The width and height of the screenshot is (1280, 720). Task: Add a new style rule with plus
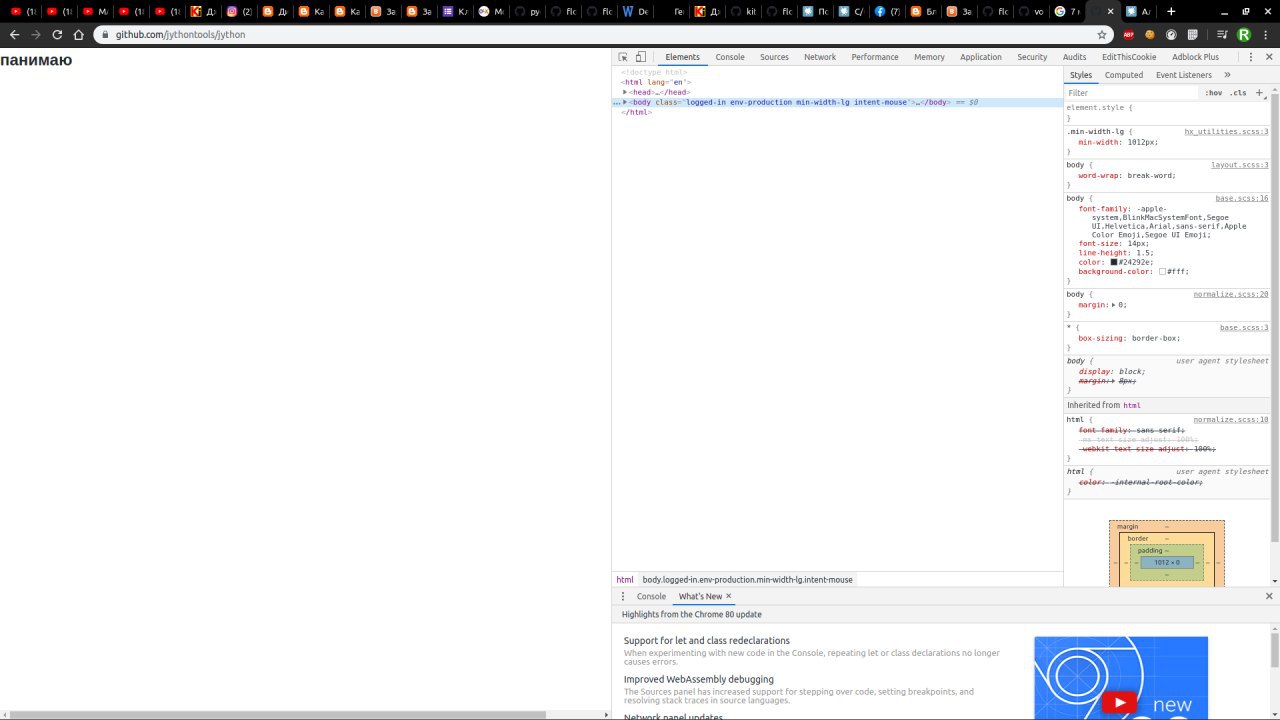(x=1259, y=93)
